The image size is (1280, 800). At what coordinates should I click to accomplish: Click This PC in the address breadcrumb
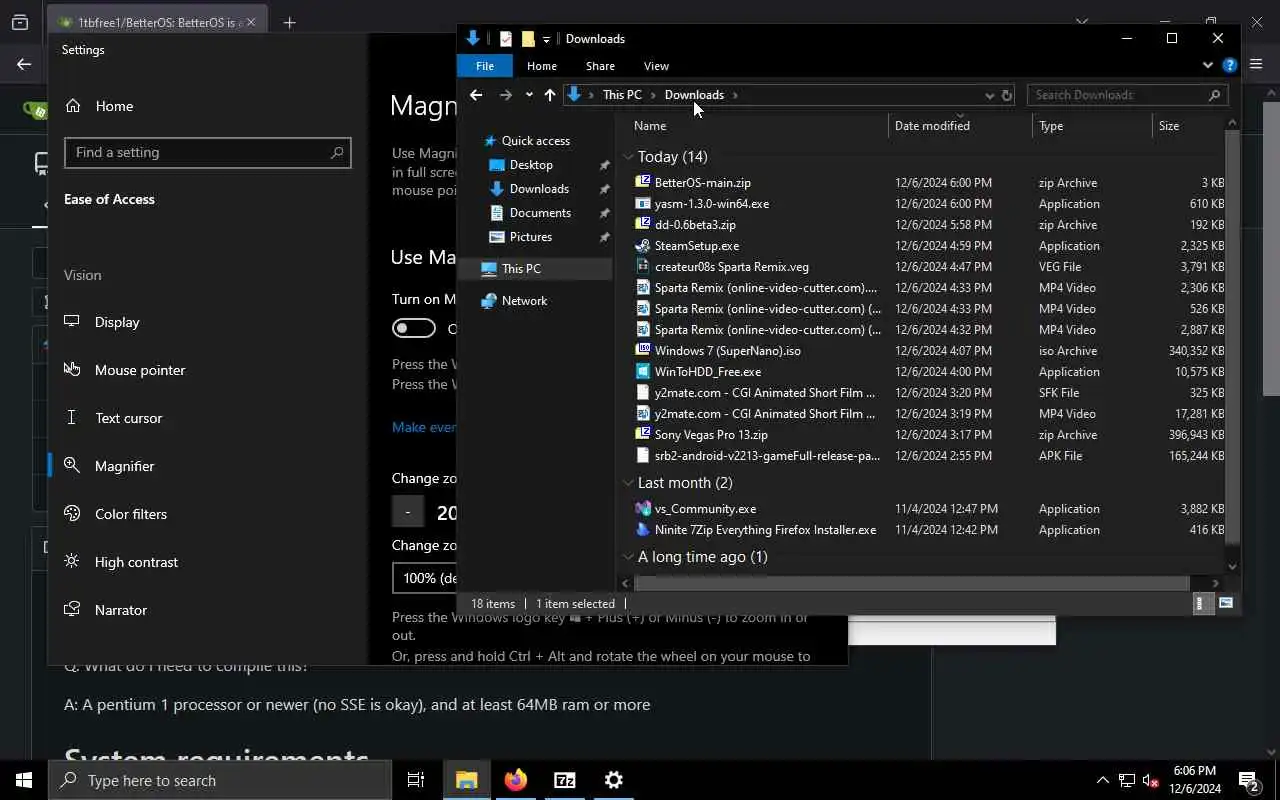(x=622, y=95)
